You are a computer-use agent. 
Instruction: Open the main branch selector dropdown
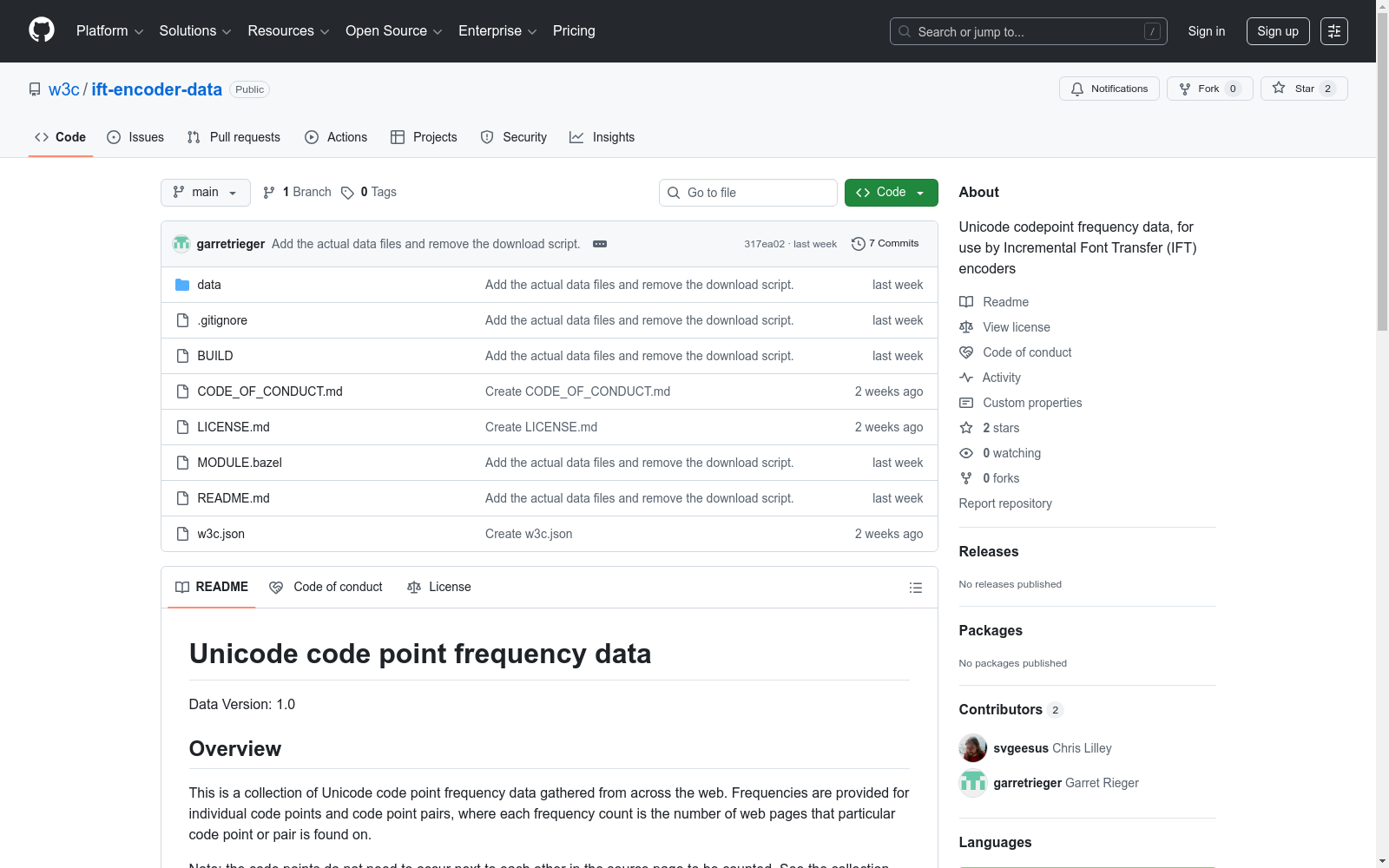[x=206, y=193]
